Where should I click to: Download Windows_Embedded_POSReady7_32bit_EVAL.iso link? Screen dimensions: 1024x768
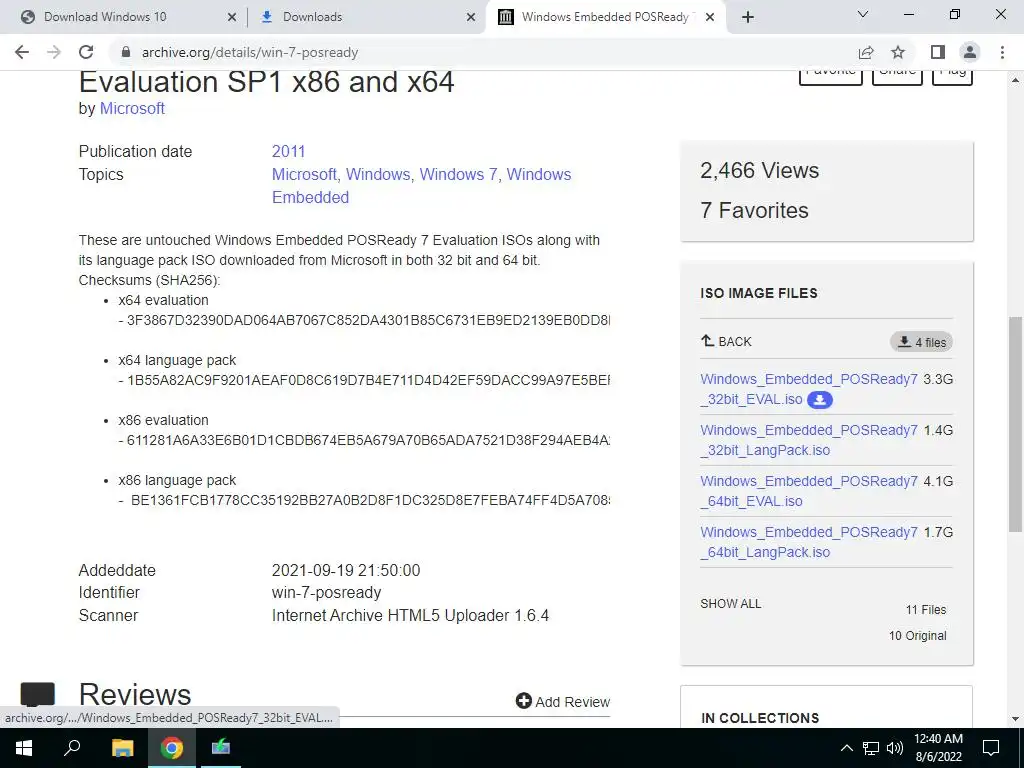pyautogui.click(x=808, y=389)
